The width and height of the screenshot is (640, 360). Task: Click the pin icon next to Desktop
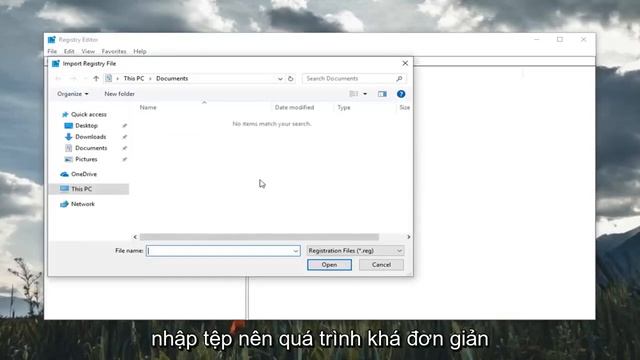point(124,126)
